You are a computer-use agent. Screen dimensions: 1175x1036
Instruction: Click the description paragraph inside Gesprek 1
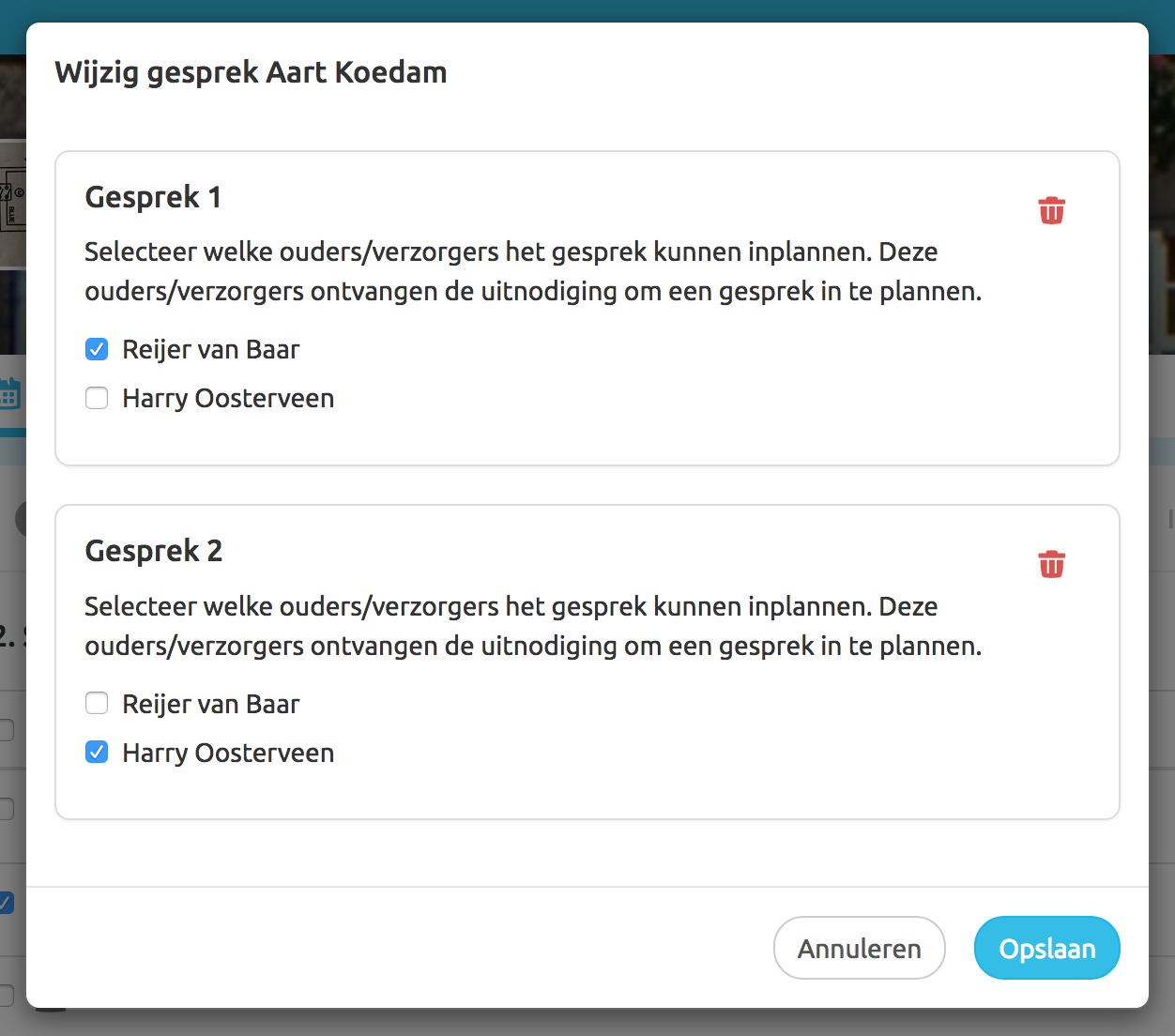click(x=532, y=271)
